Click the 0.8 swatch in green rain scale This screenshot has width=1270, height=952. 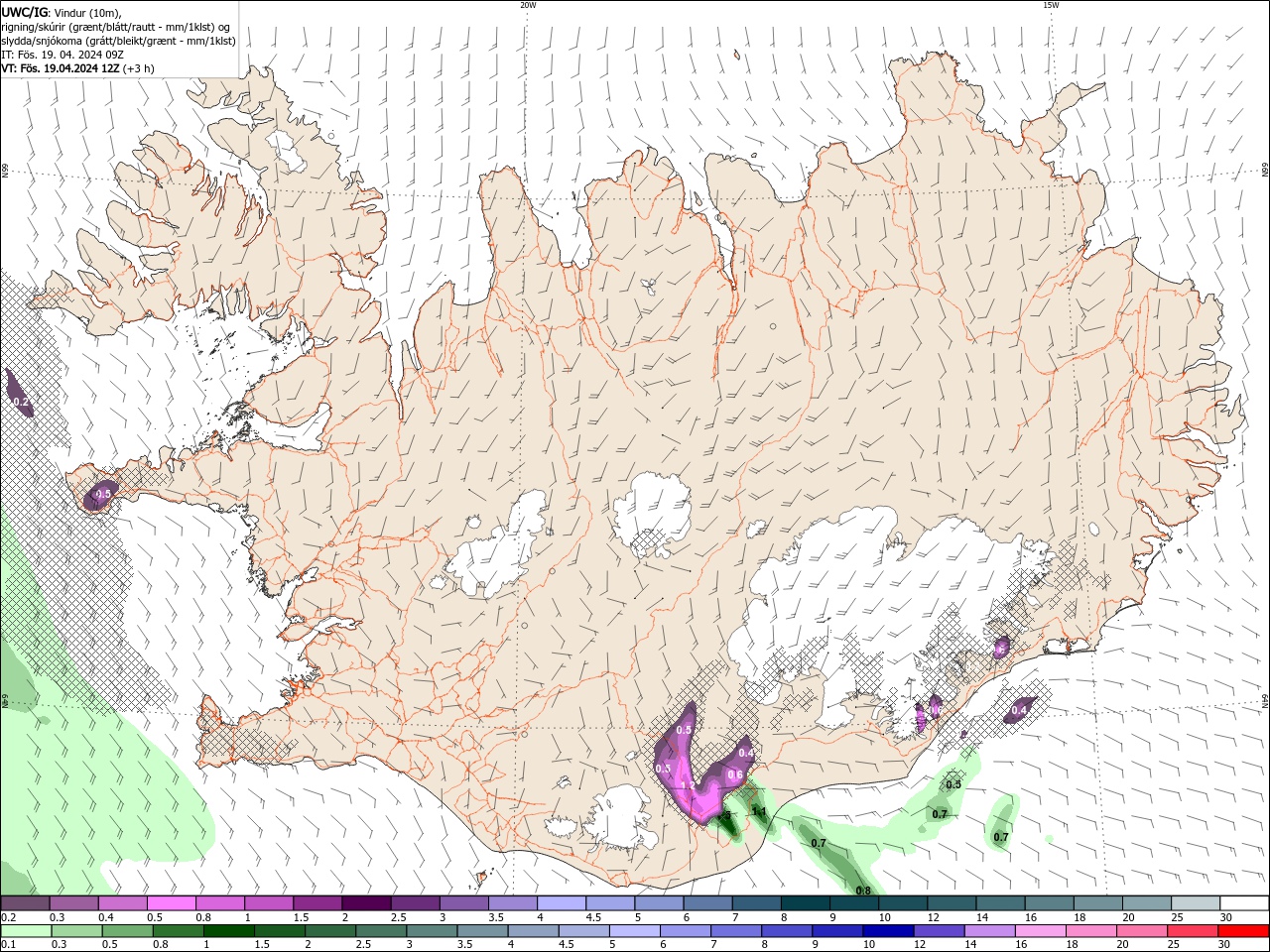[x=178, y=931]
